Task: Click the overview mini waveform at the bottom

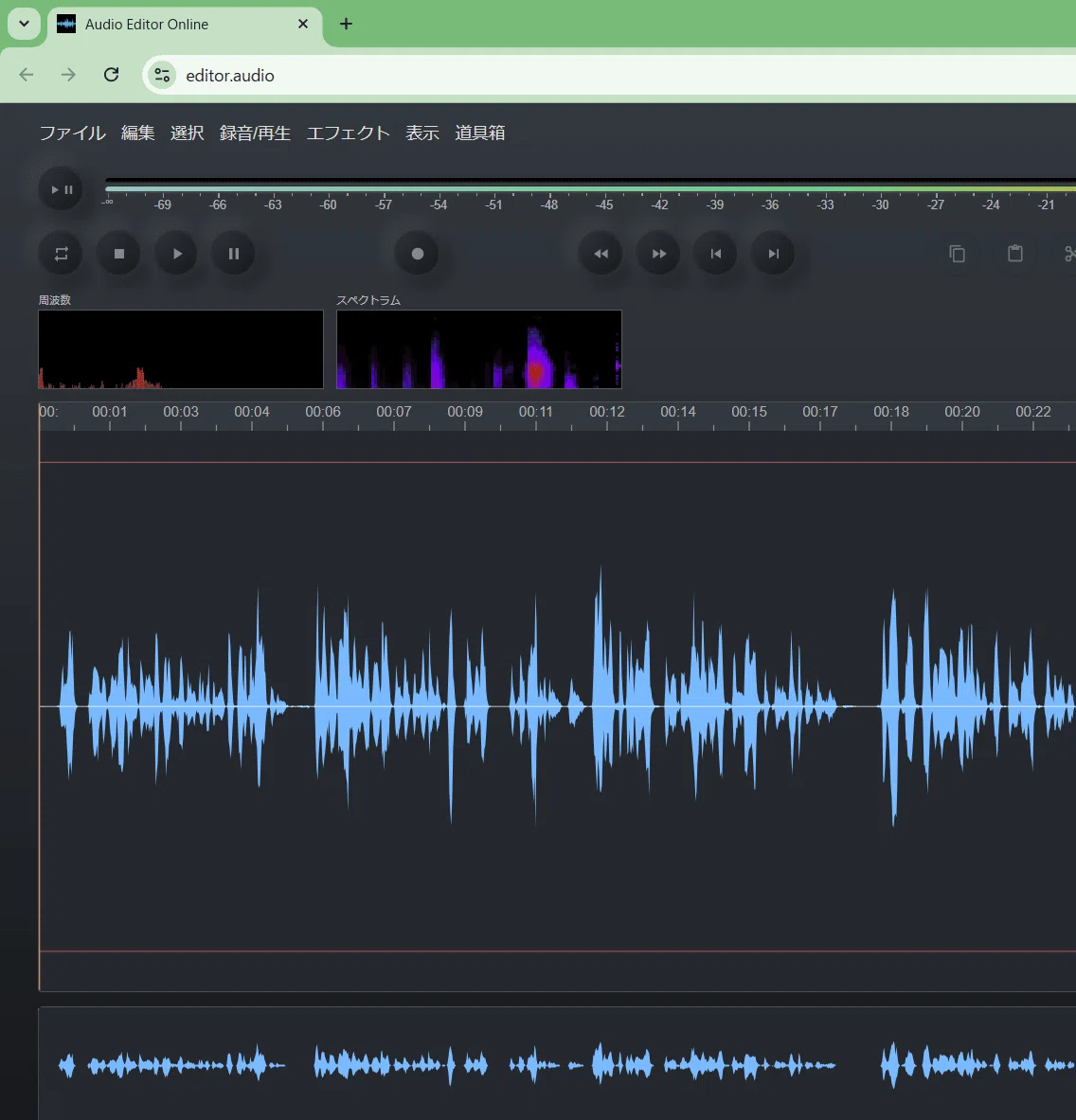Action: pos(557,1064)
